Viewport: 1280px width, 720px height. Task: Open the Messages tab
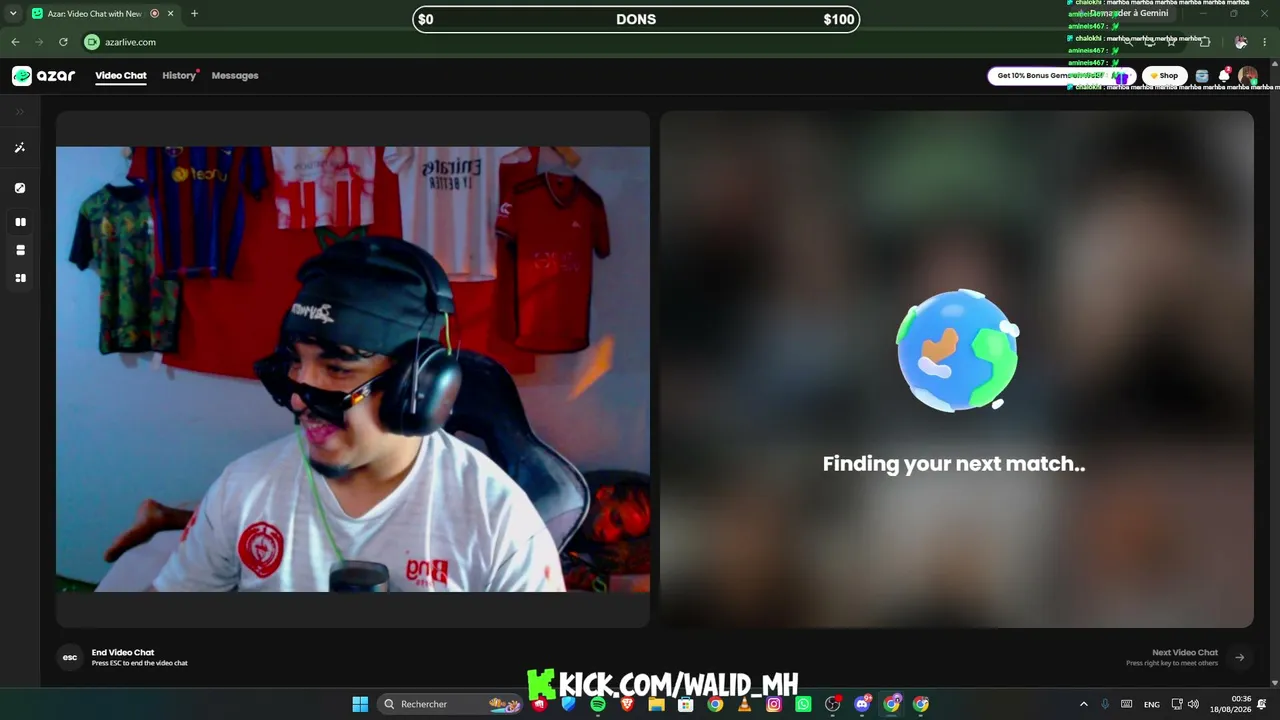coord(235,76)
